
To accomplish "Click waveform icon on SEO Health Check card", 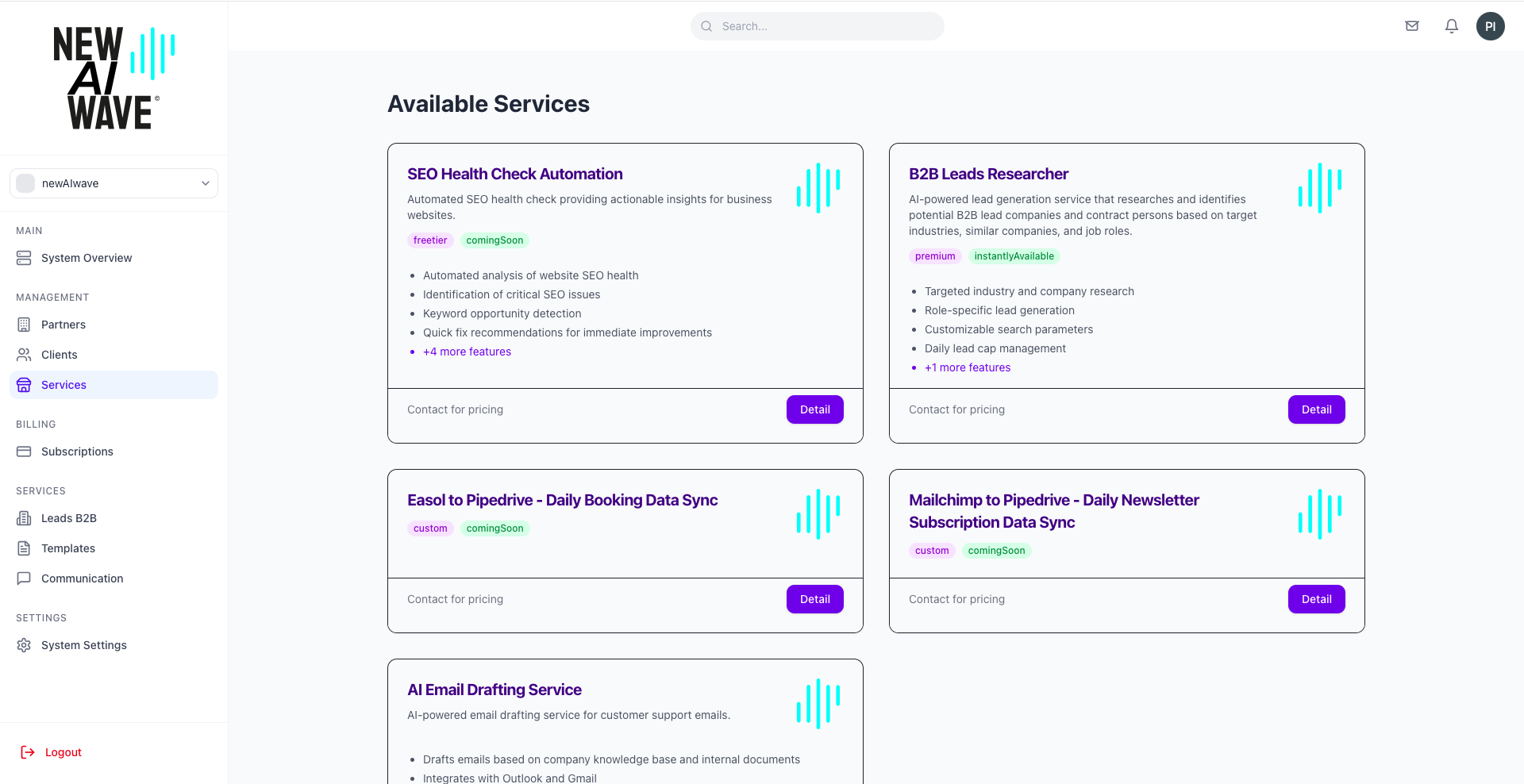I will (818, 188).
